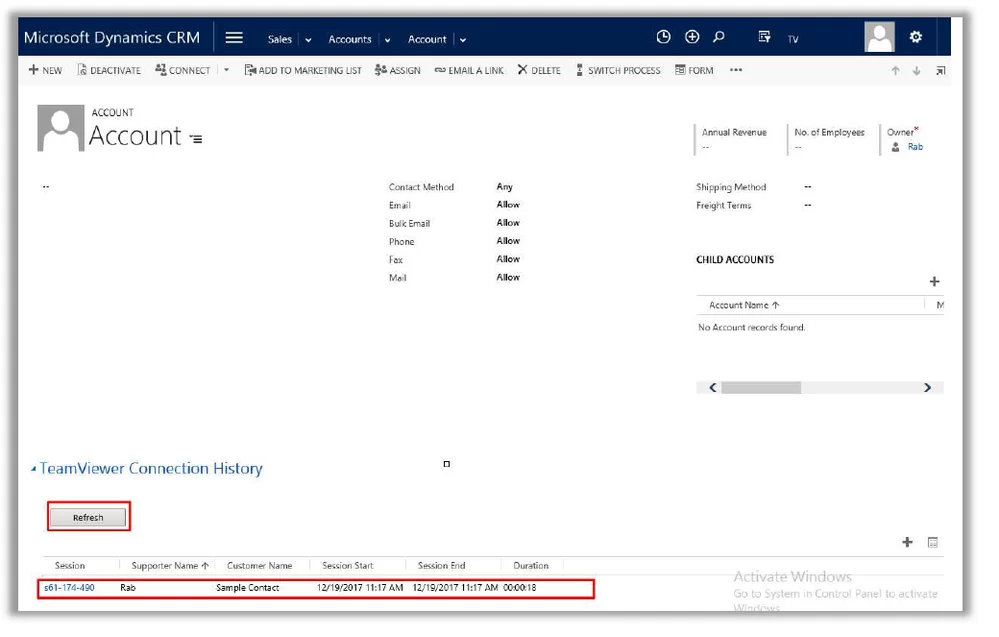
Task: Open Quick Create with the plus icon
Action: 692,37
